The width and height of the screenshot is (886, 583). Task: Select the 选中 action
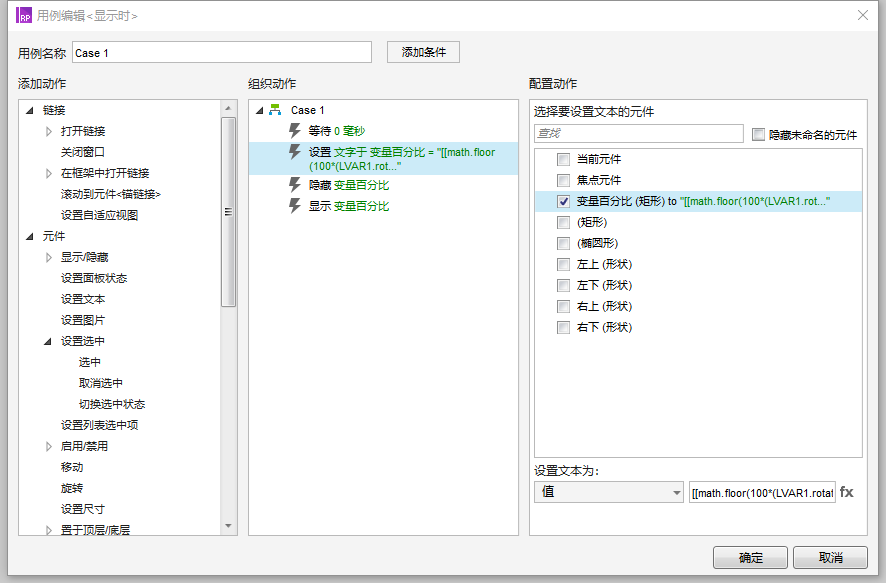click(89, 362)
